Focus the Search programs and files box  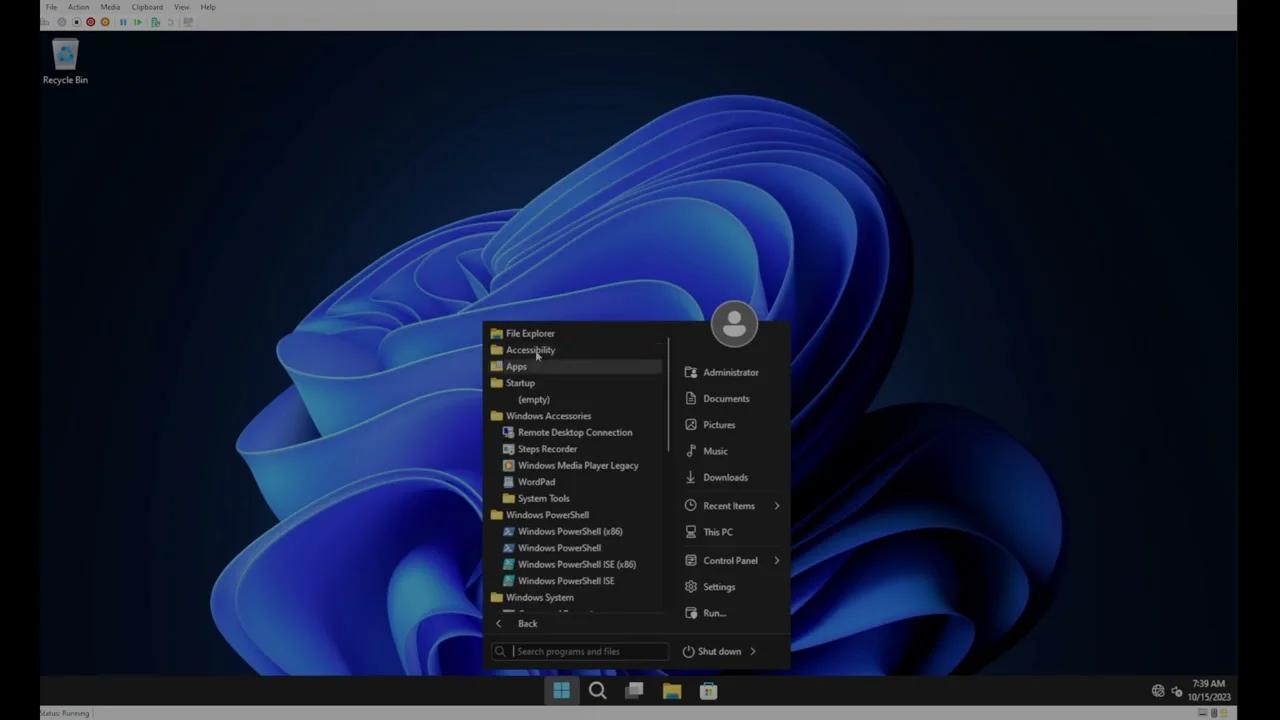tap(580, 651)
